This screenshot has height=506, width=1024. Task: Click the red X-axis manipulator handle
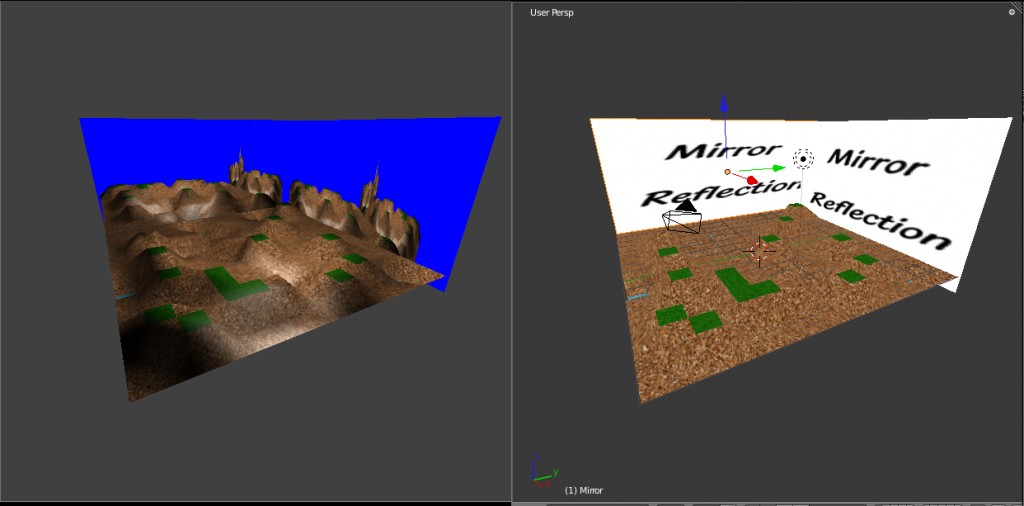coord(751,180)
